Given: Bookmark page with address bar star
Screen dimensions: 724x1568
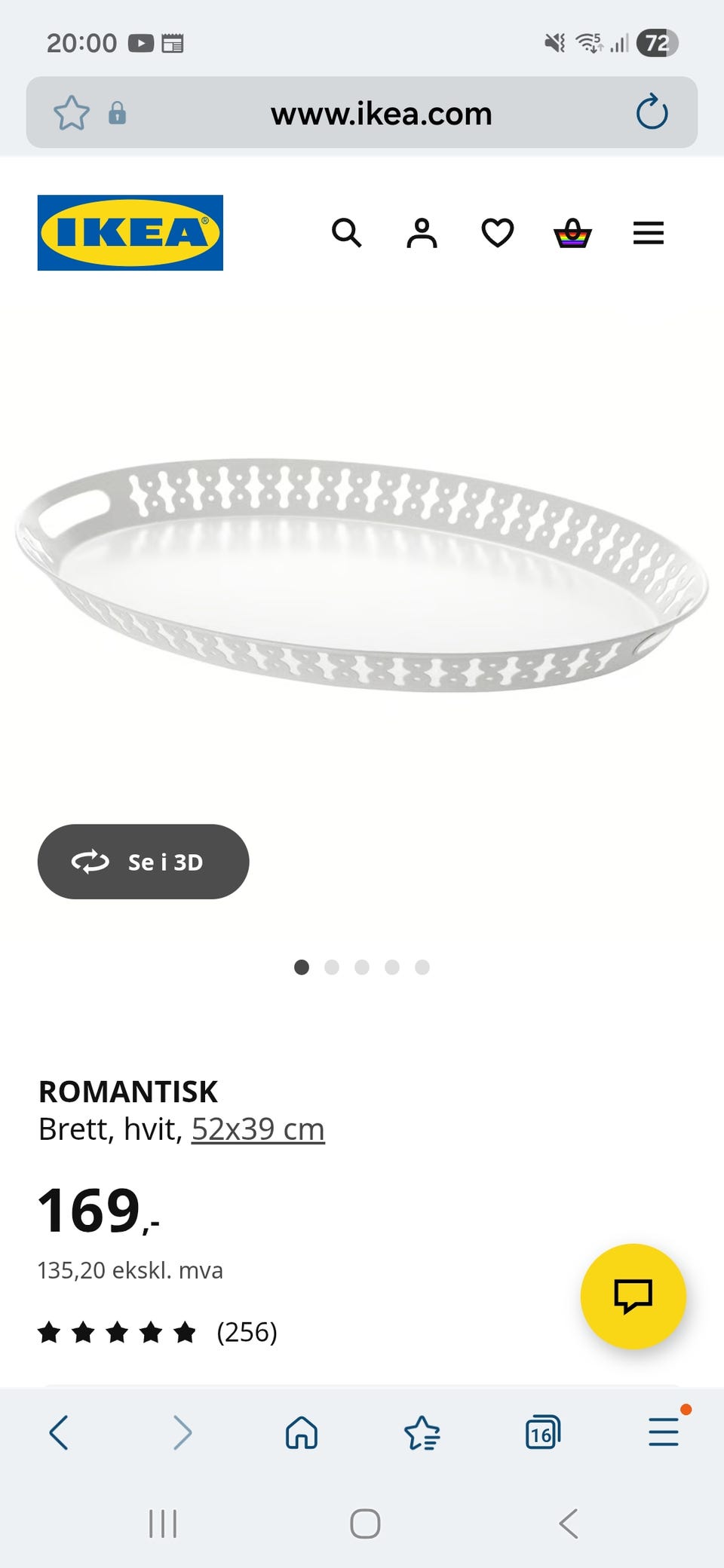Looking at the screenshot, I should (x=72, y=113).
